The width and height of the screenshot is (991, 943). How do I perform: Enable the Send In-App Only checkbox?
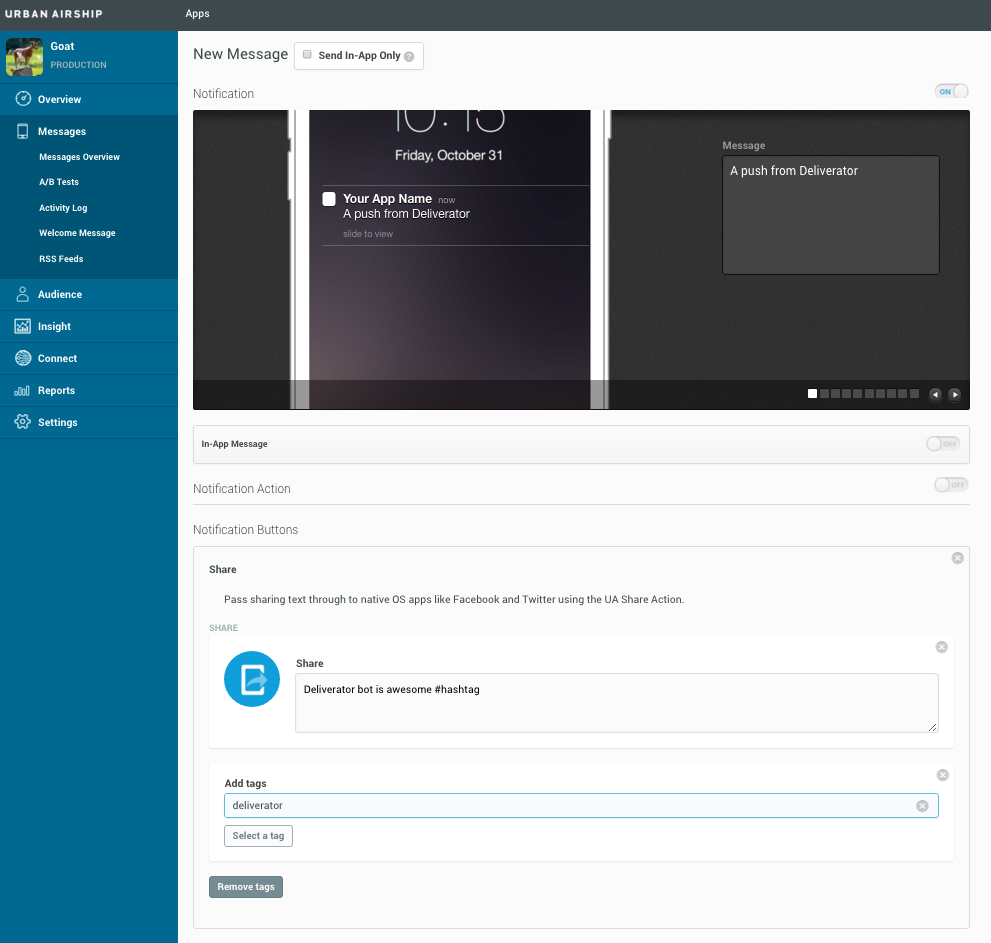[308, 55]
